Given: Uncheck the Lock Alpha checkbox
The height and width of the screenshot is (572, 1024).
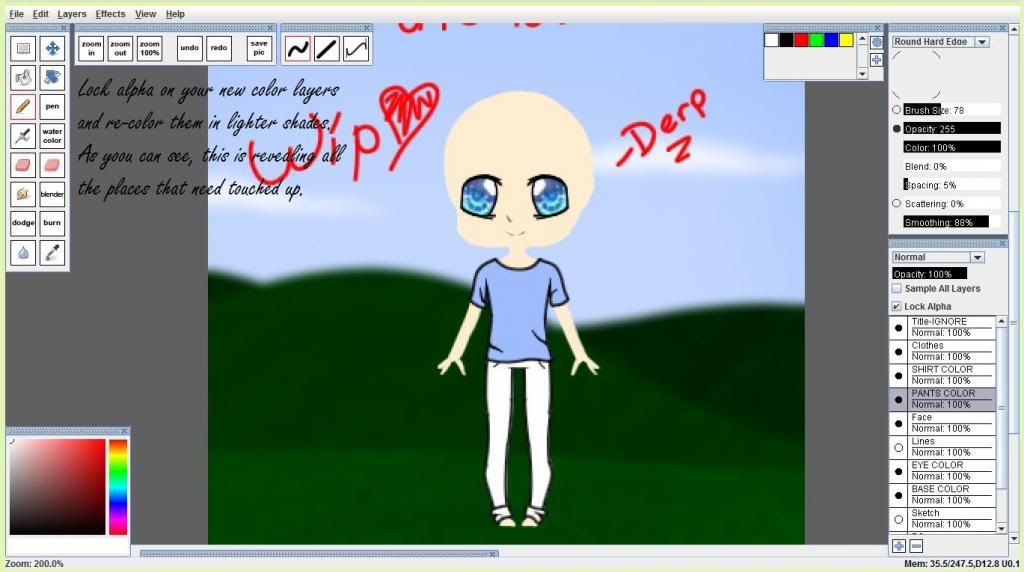Looking at the screenshot, I should (896, 306).
